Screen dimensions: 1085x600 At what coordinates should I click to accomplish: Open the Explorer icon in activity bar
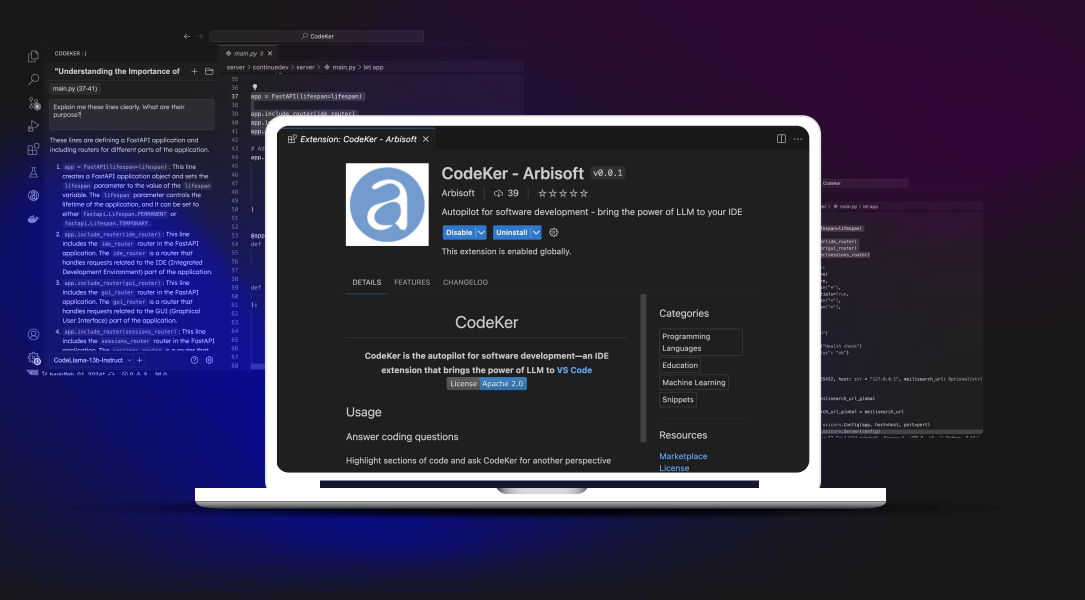pyautogui.click(x=33, y=56)
